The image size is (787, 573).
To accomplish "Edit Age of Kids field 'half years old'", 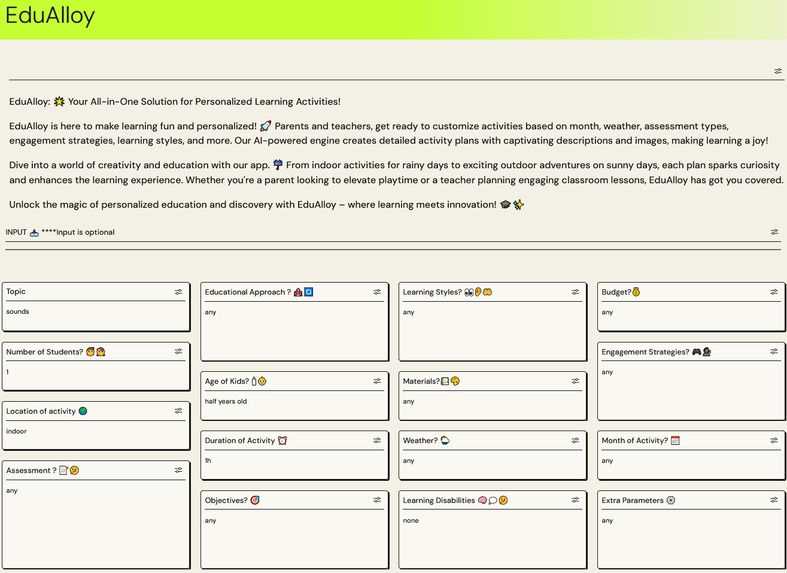I will point(294,405).
